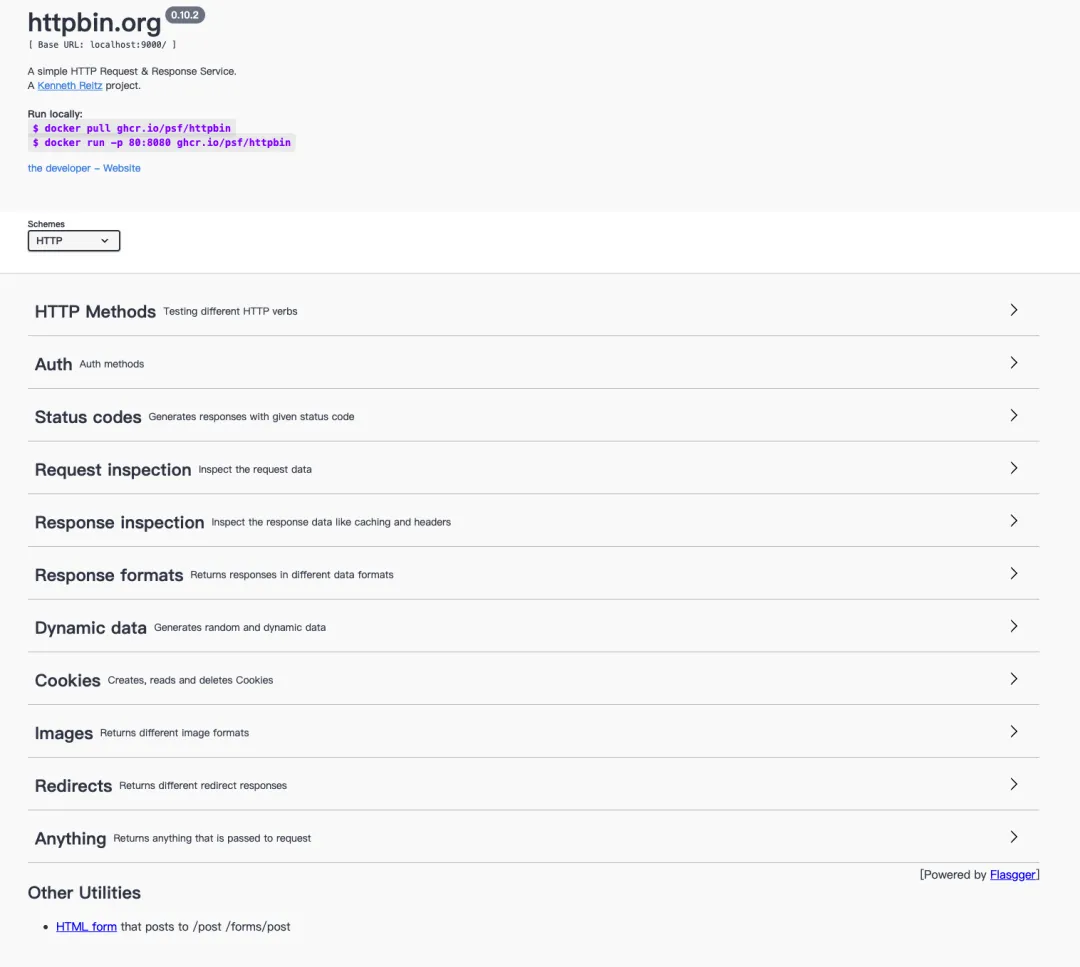
Task: Click the Request inspection heading
Action: 113,470
